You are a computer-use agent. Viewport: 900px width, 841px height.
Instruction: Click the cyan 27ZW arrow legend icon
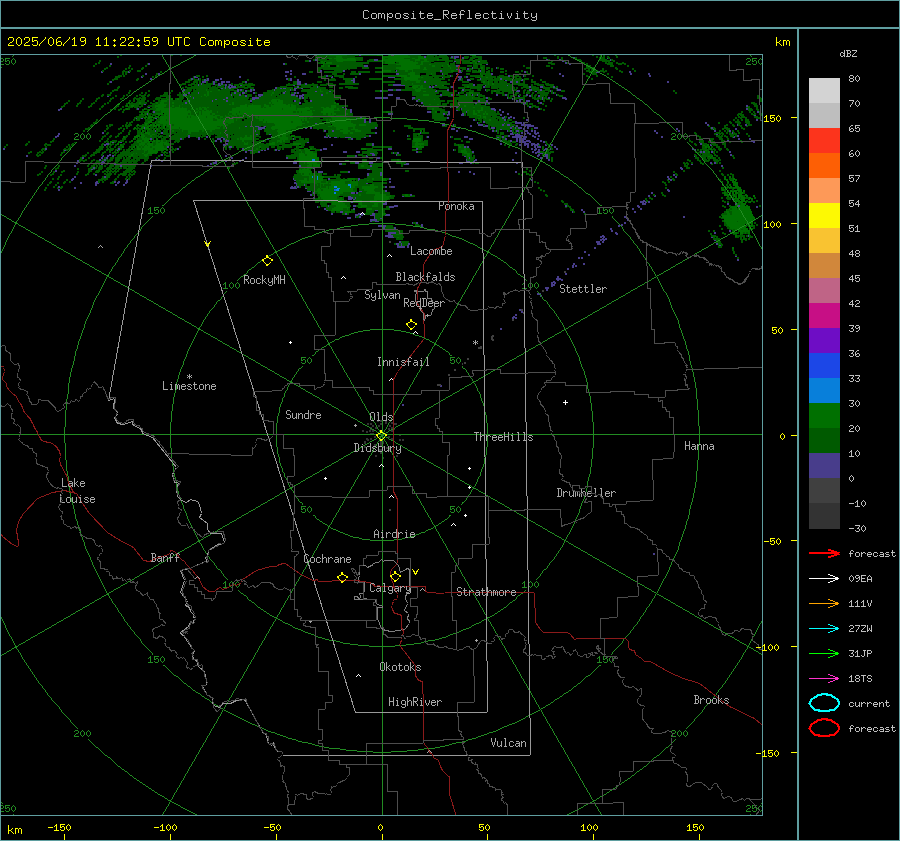click(824, 629)
